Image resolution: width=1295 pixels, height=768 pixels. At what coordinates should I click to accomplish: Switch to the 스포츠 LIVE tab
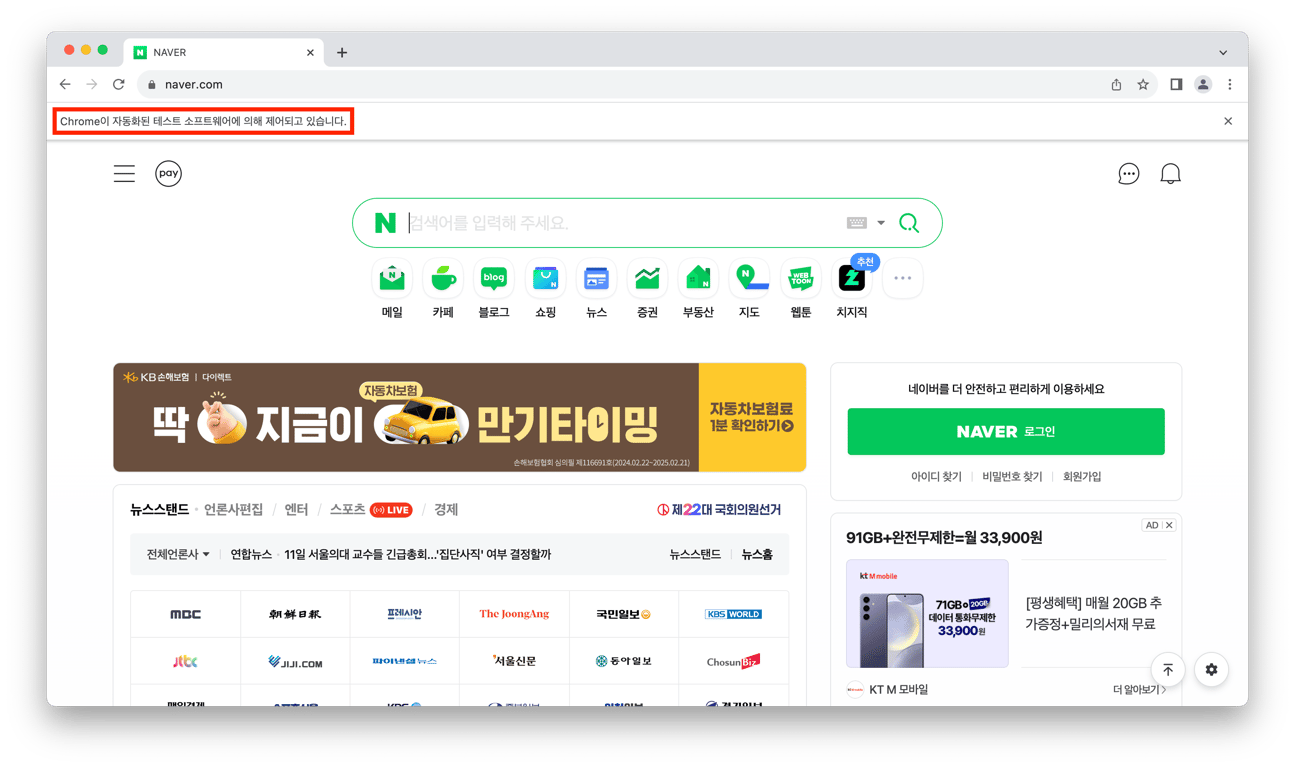370,510
